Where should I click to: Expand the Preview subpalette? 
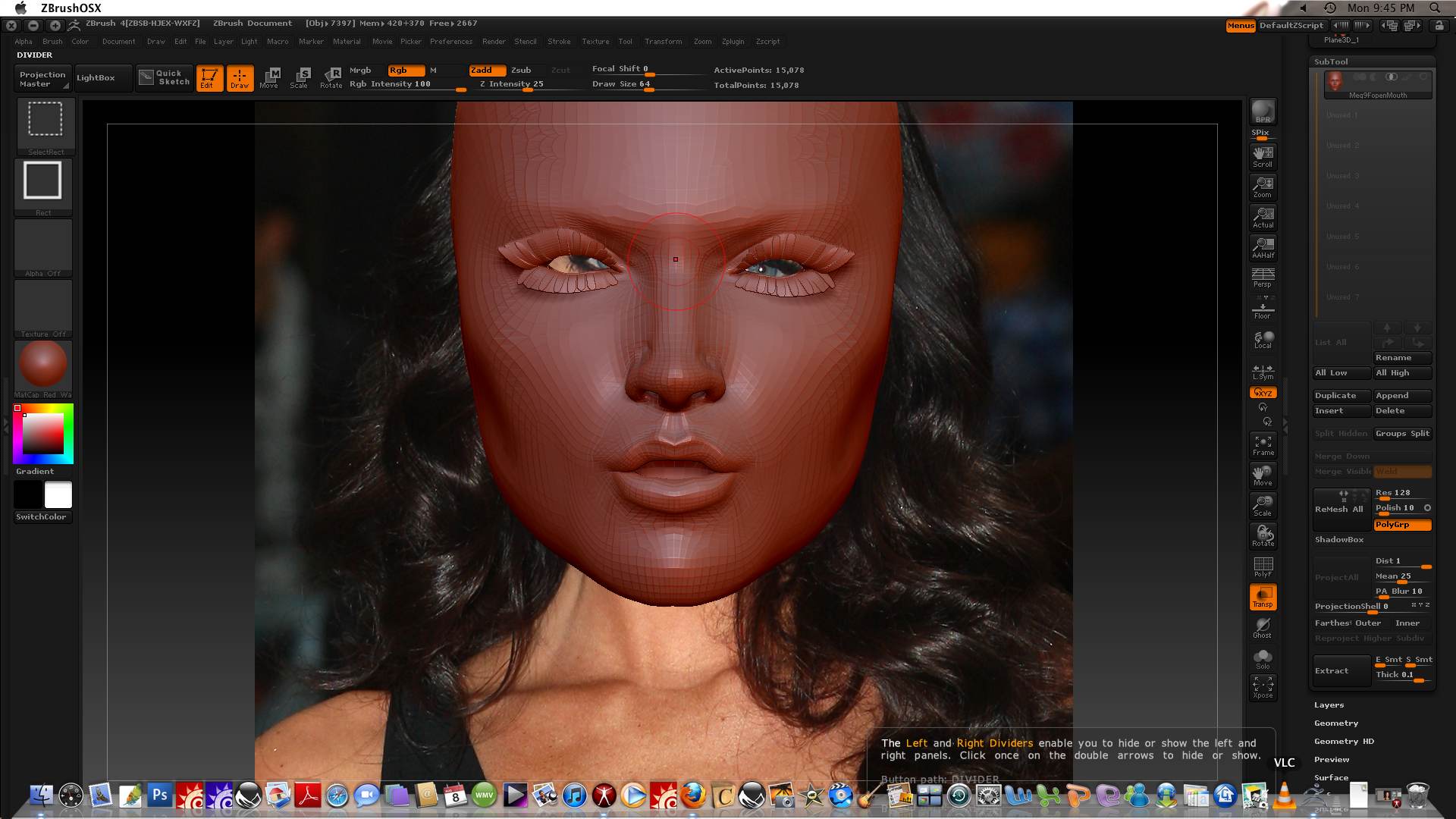pyautogui.click(x=1332, y=760)
